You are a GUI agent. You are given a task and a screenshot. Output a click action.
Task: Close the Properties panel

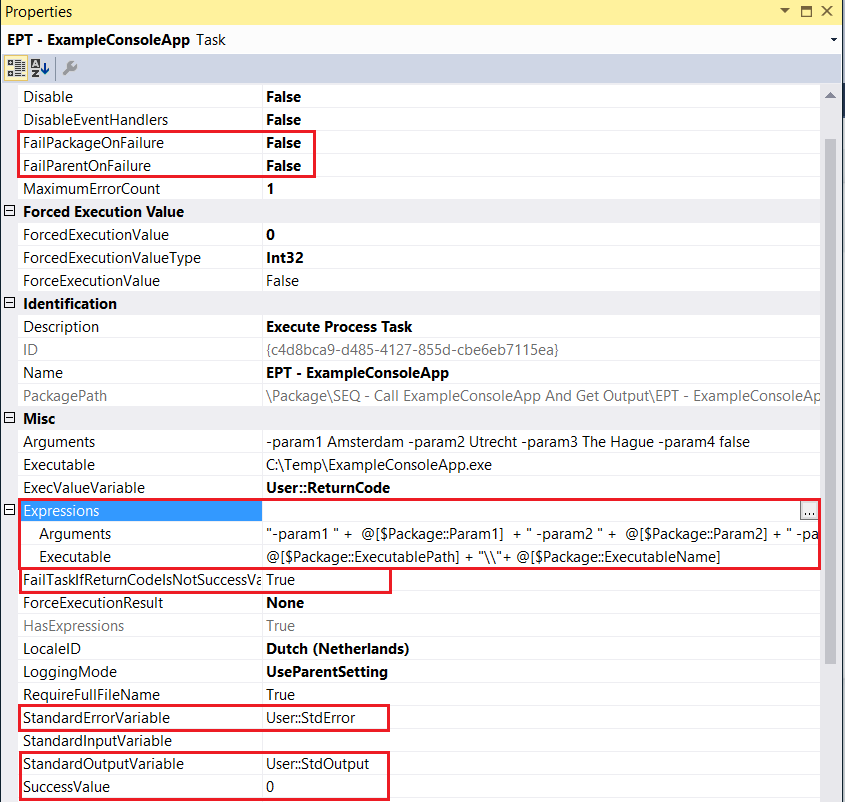pyautogui.click(x=827, y=11)
